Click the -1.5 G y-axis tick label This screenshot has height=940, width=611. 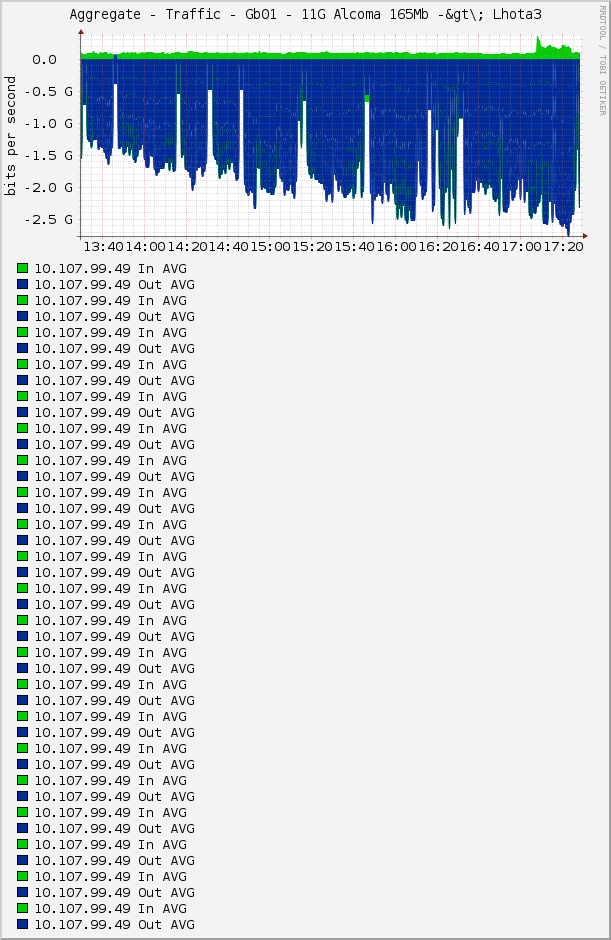tap(51, 156)
